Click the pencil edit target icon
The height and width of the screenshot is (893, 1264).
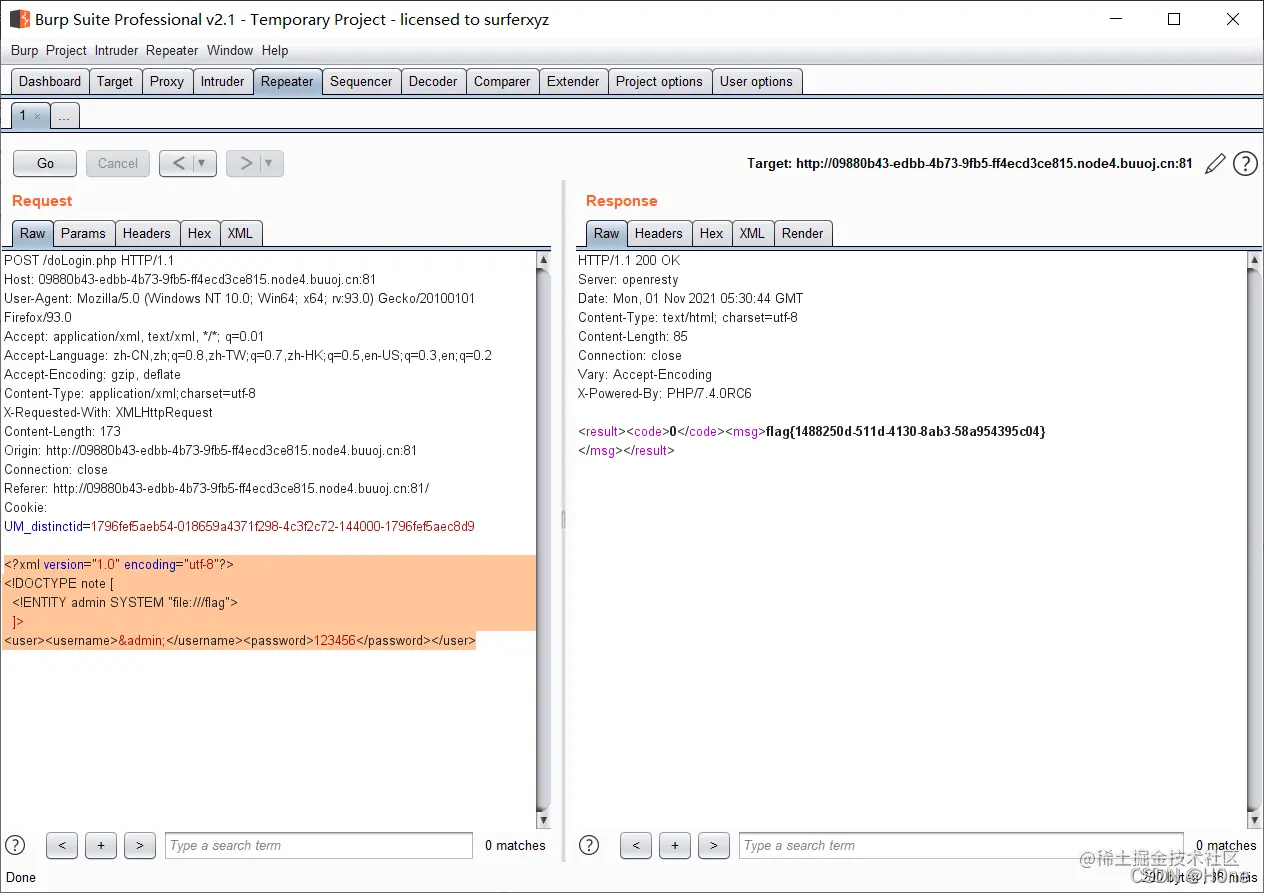click(1215, 164)
